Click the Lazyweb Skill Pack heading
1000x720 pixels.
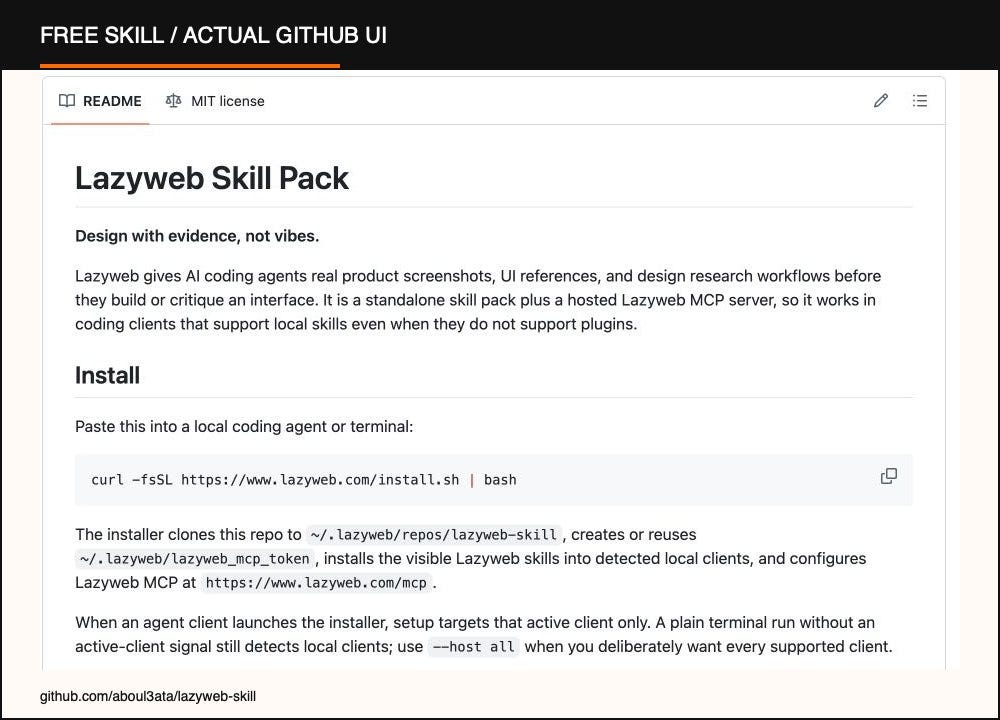(212, 178)
